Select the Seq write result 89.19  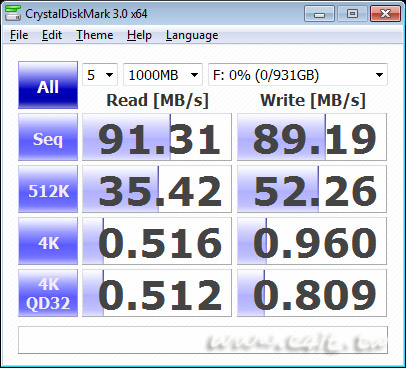coord(312,137)
